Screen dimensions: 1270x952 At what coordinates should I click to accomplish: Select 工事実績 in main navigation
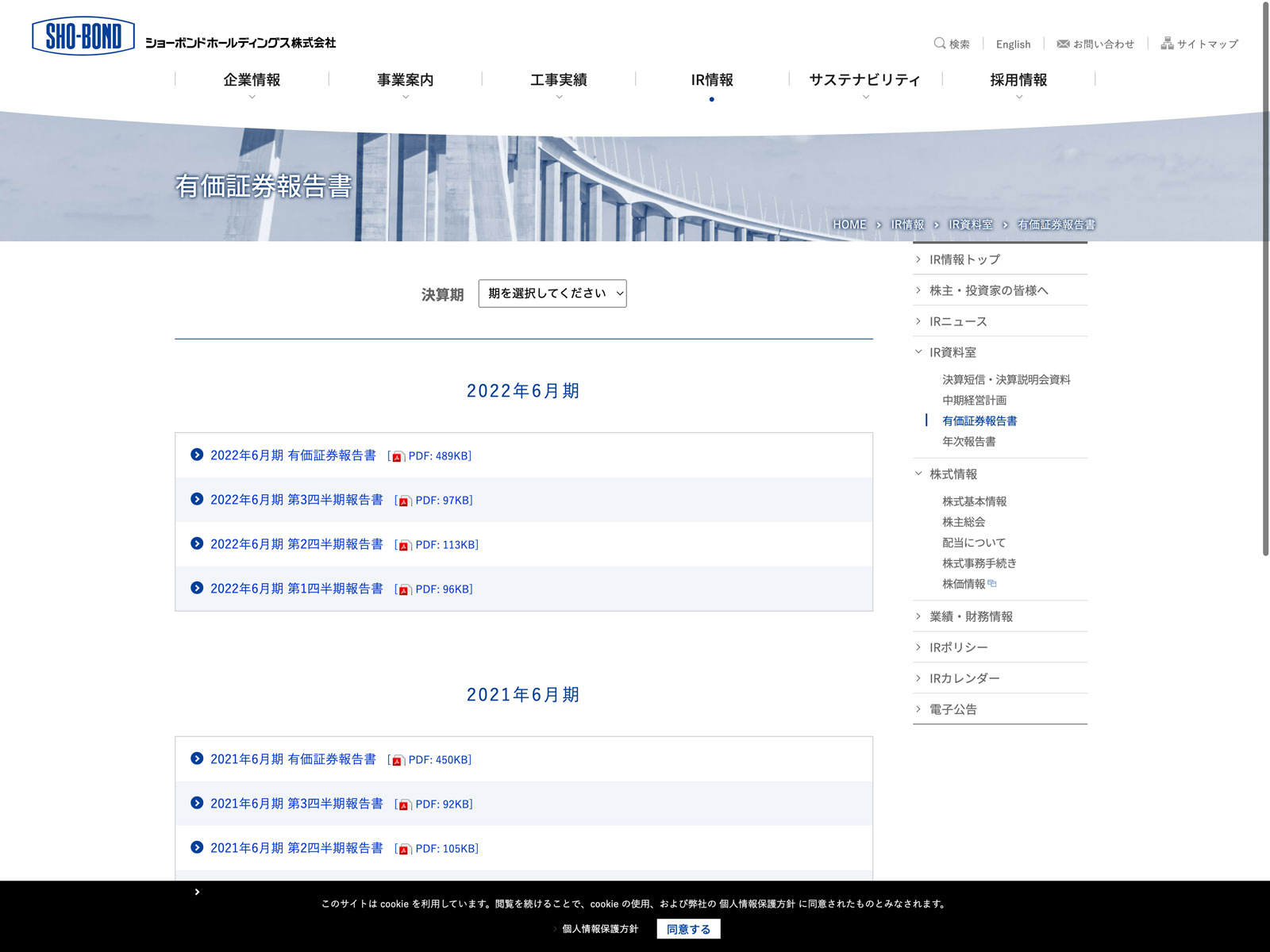(x=558, y=80)
